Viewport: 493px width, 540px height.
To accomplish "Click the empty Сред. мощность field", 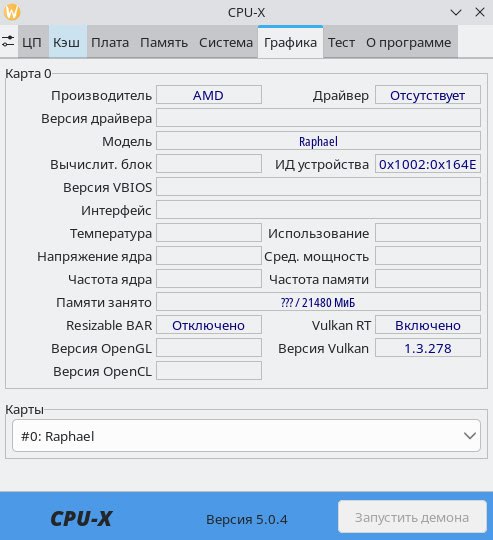I will coord(428,256).
